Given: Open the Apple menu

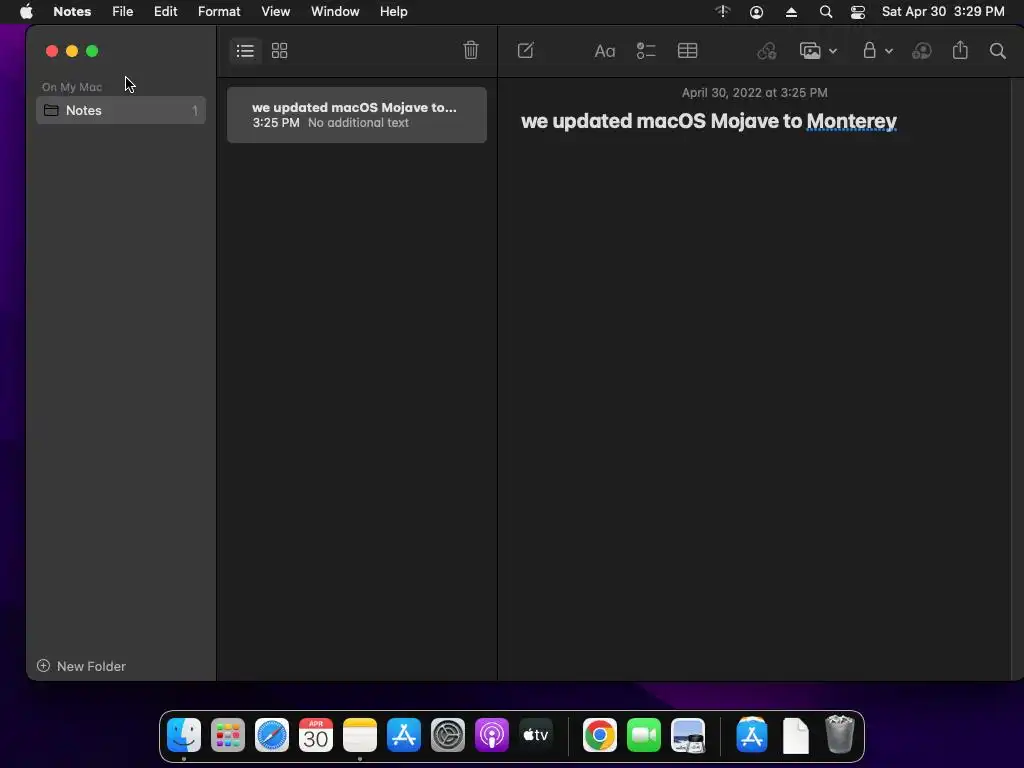Looking at the screenshot, I should [x=26, y=11].
